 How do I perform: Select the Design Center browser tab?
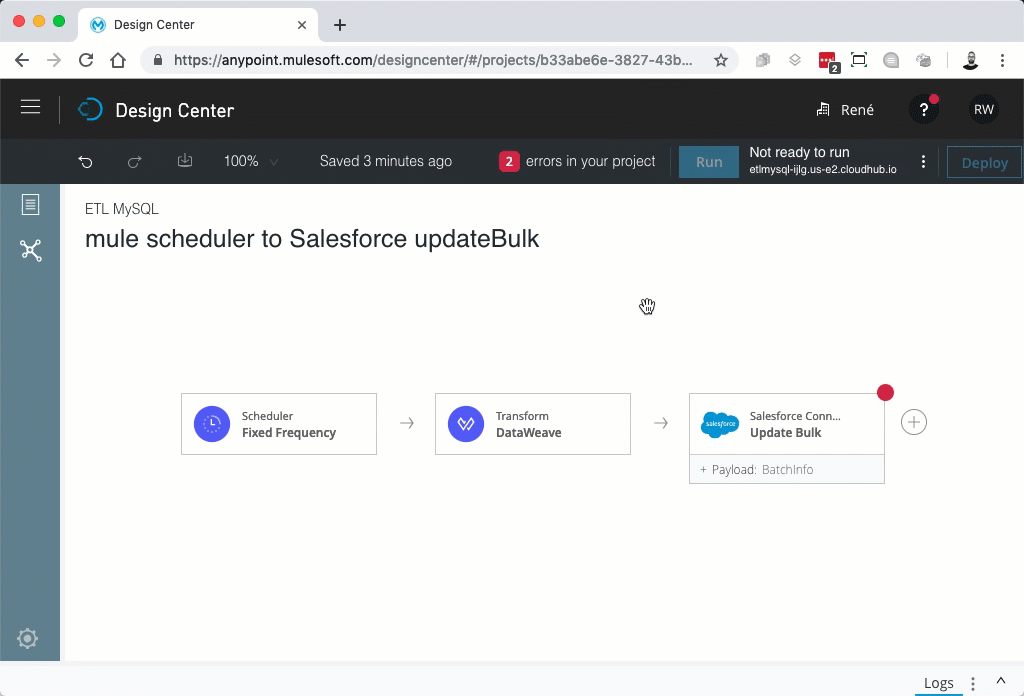198,25
